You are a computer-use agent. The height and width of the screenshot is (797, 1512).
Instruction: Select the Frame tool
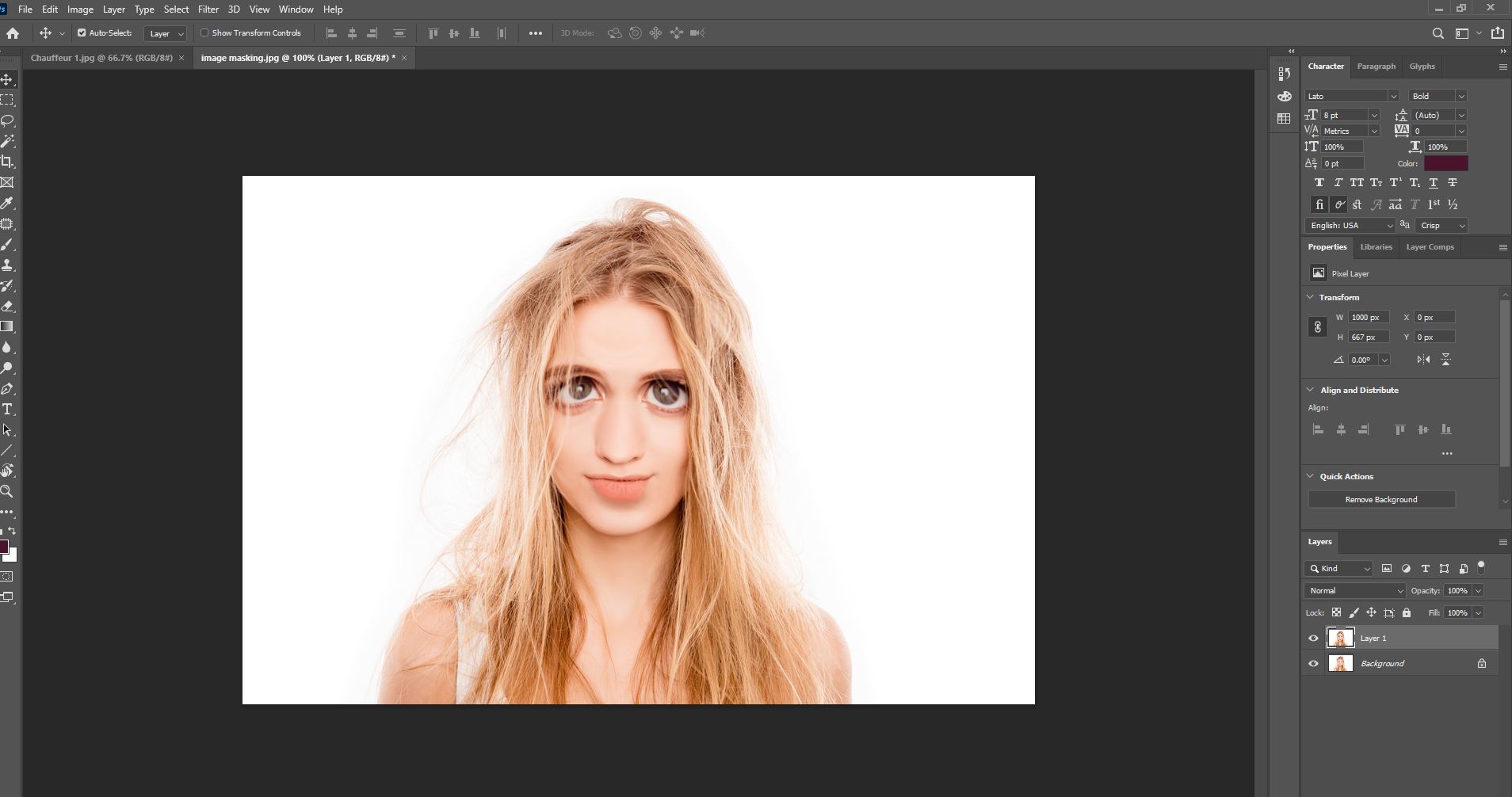[x=7, y=182]
